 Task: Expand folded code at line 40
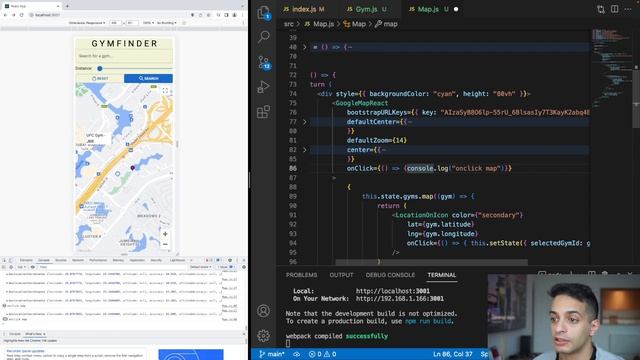(x=304, y=47)
